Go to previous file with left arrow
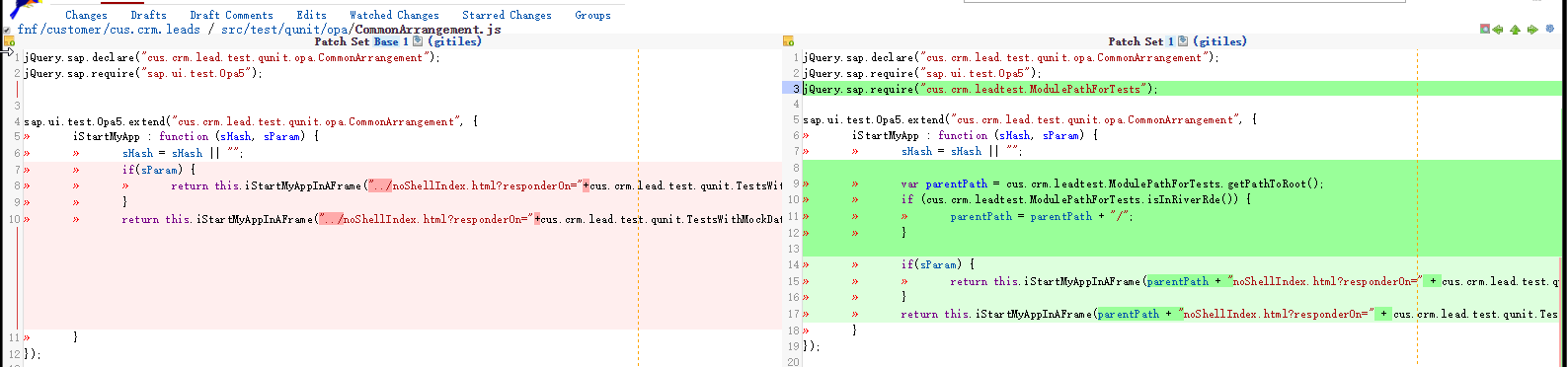The height and width of the screenshot is (367, 1568). tap(1498, 30)
